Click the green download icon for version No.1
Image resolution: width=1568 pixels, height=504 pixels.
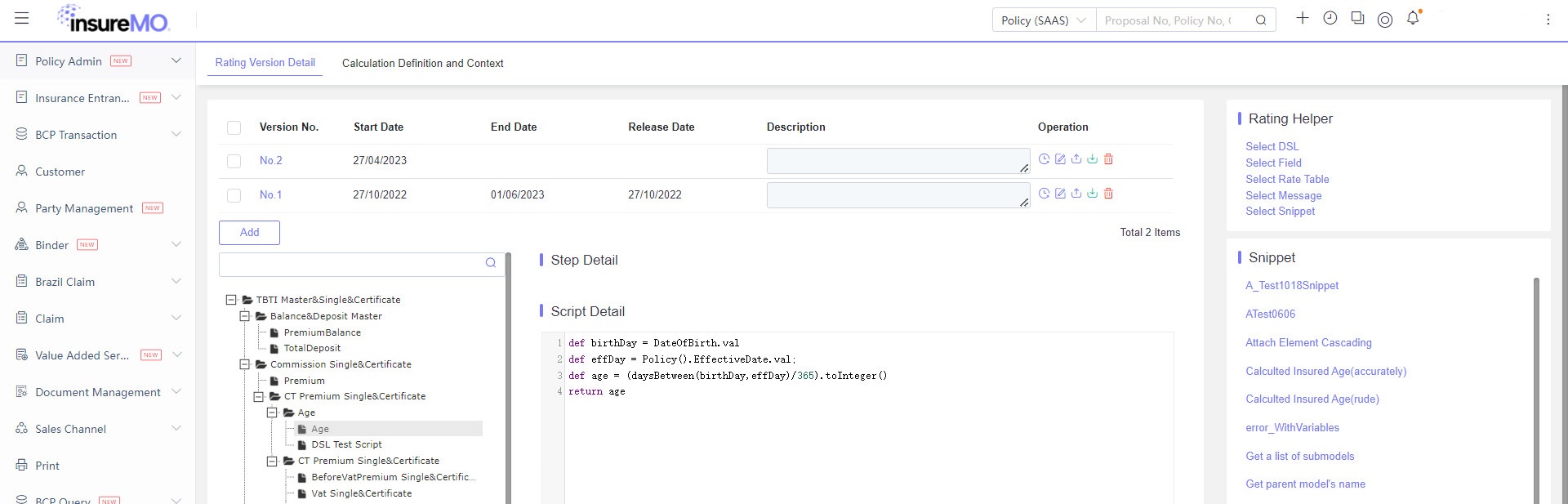pos(1092,194)
